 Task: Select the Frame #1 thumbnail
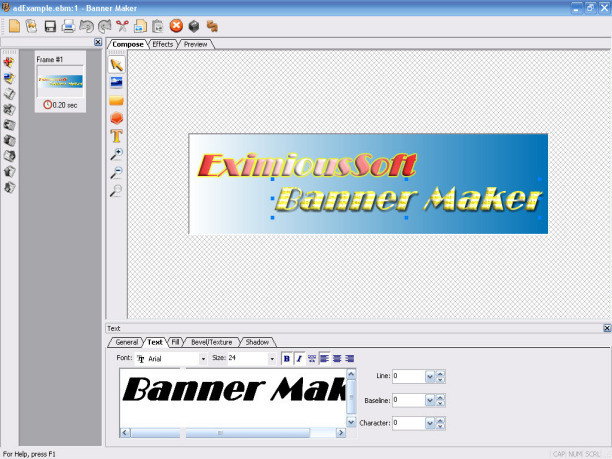point(60,82)
